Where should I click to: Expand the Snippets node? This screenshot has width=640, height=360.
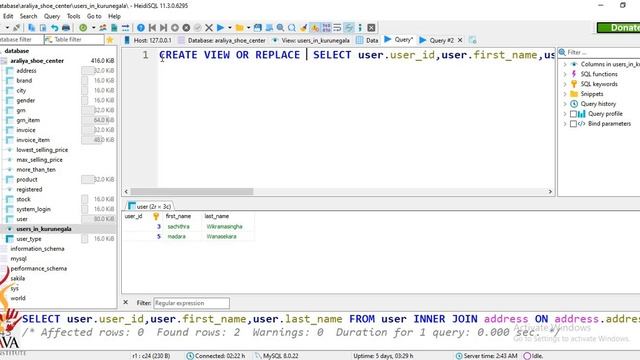pos(565,94)
